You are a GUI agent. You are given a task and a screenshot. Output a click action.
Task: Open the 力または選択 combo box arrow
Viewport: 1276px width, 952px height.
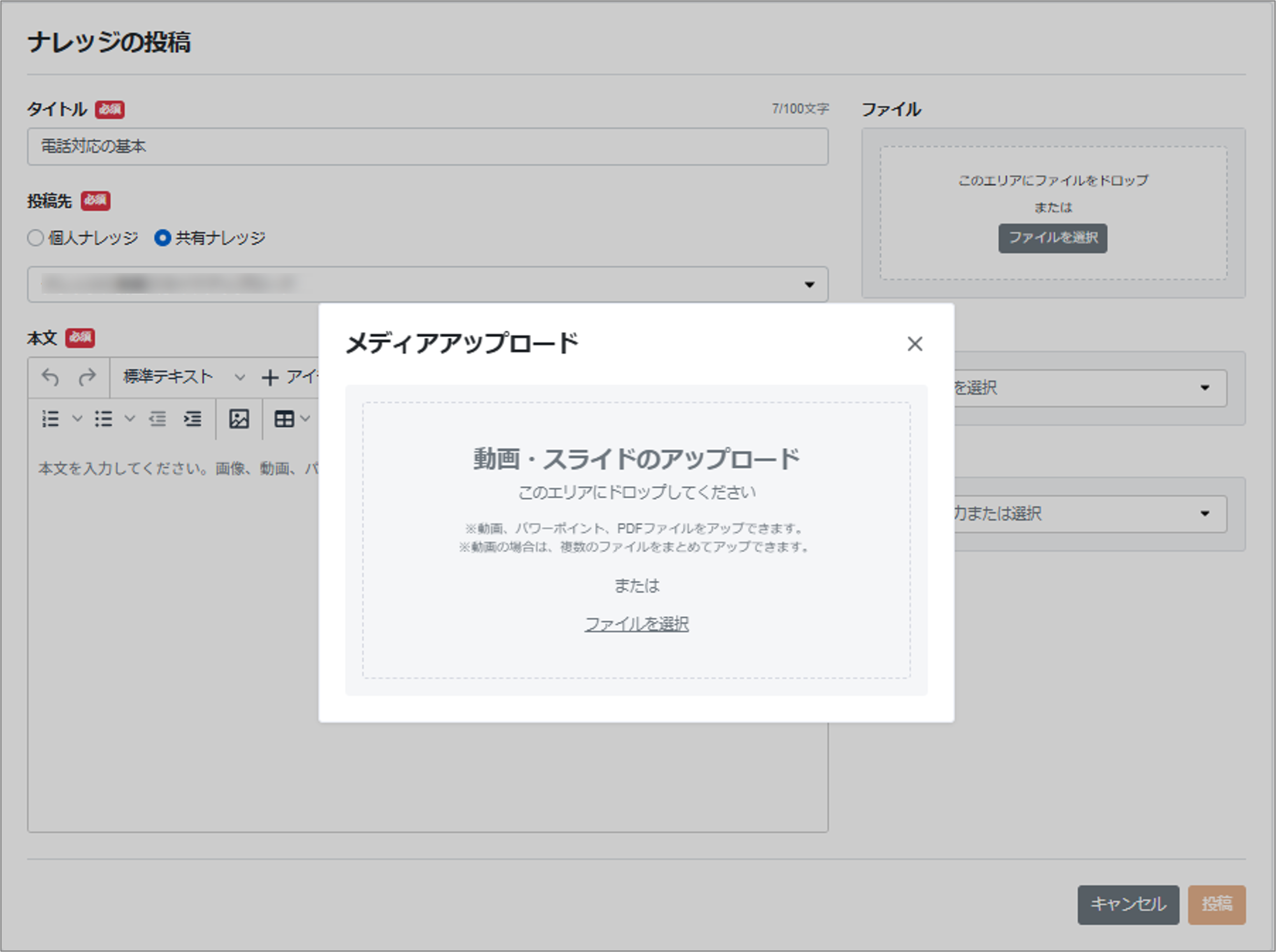pyautogui.click(x=1204, y=514)
